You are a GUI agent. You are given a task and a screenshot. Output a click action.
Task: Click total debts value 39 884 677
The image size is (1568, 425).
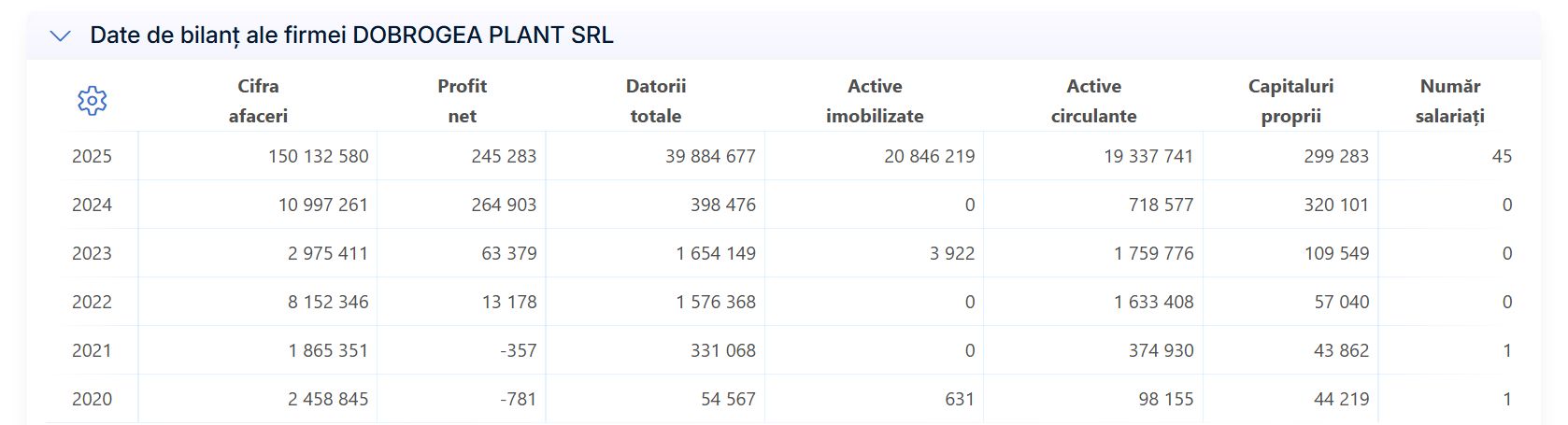pyautogui.click(x=710, y=156)
